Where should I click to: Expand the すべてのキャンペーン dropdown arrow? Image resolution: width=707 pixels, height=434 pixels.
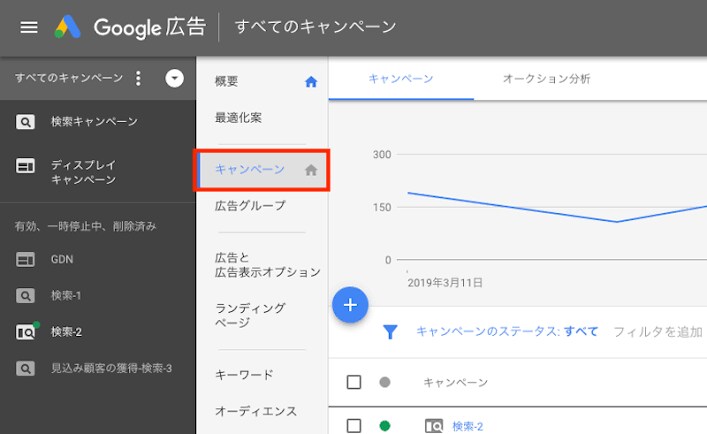pyautogui.click(x=174, y=78)
